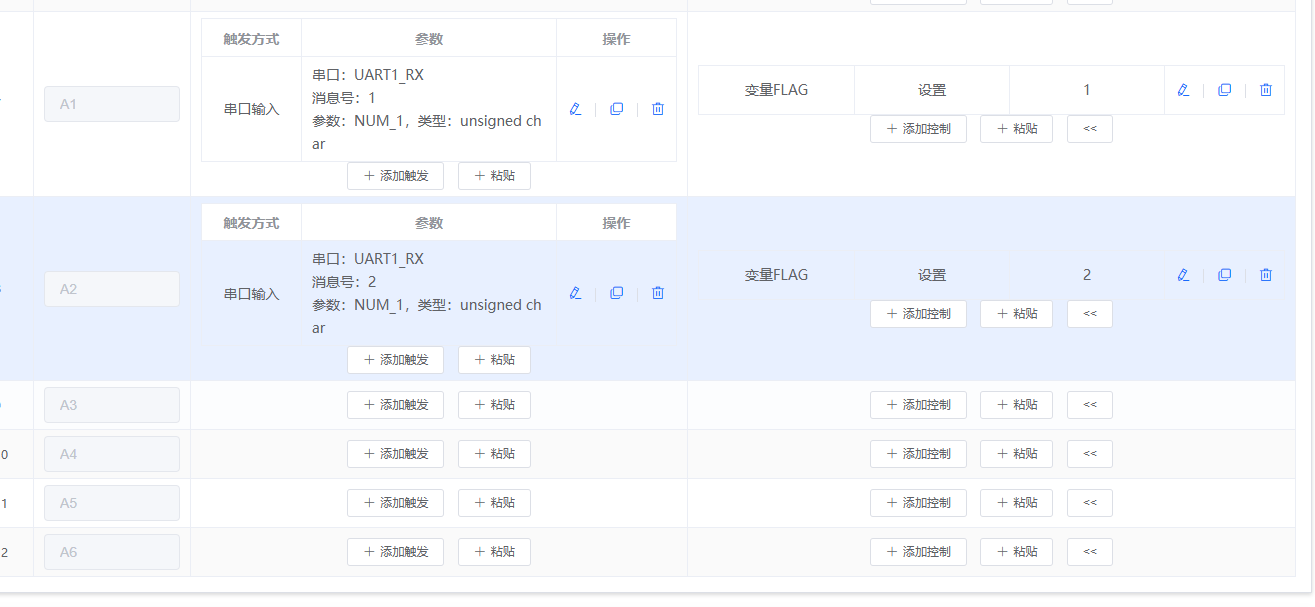Click the A4 name input field
The height and width of the screenshot is (607, 1315).
point(111,453)
